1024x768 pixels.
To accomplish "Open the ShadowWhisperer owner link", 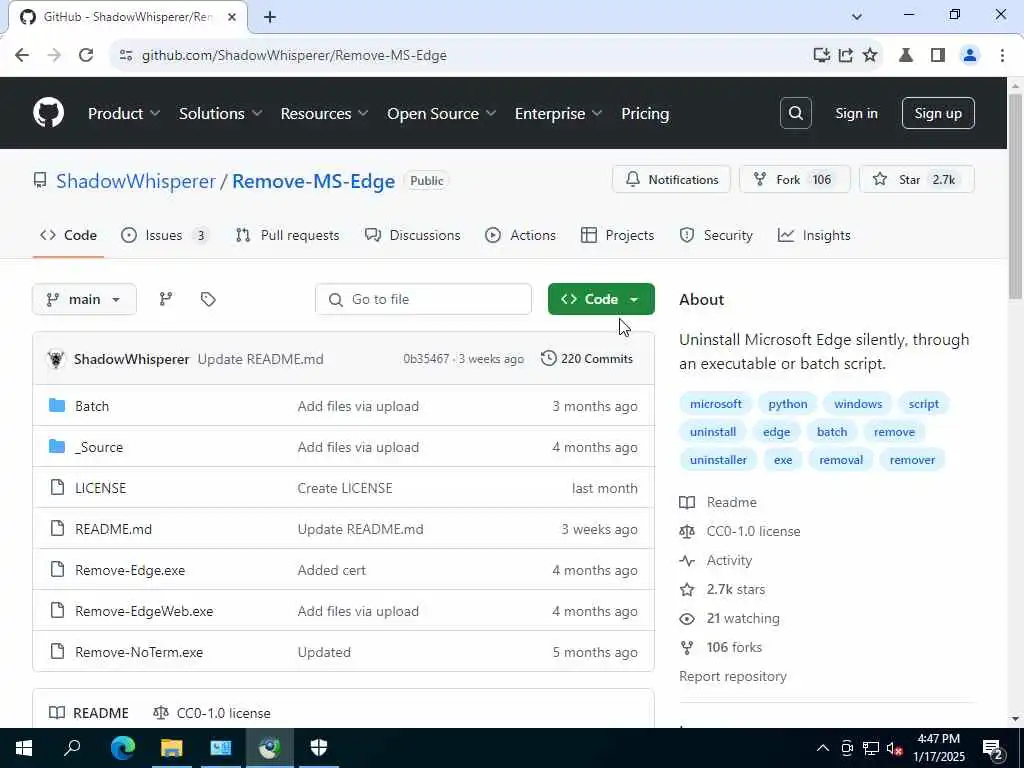I will click(x=136, y=181).
